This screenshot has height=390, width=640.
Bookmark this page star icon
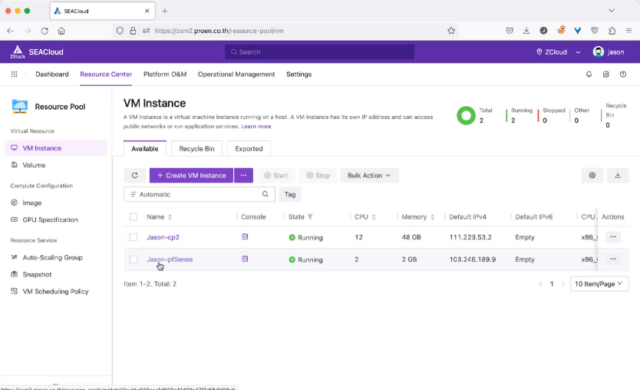tap(451, 31)
